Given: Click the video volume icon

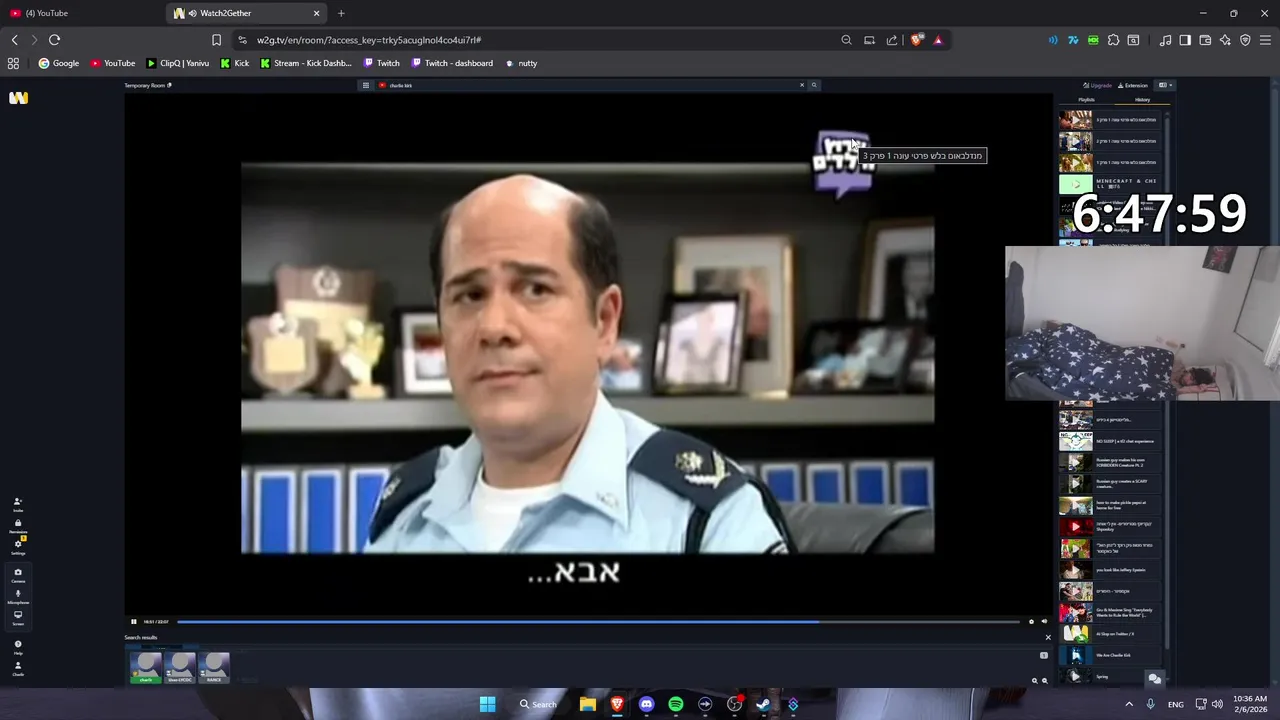Looking at the screenshot, I should tap(1044, 622).
